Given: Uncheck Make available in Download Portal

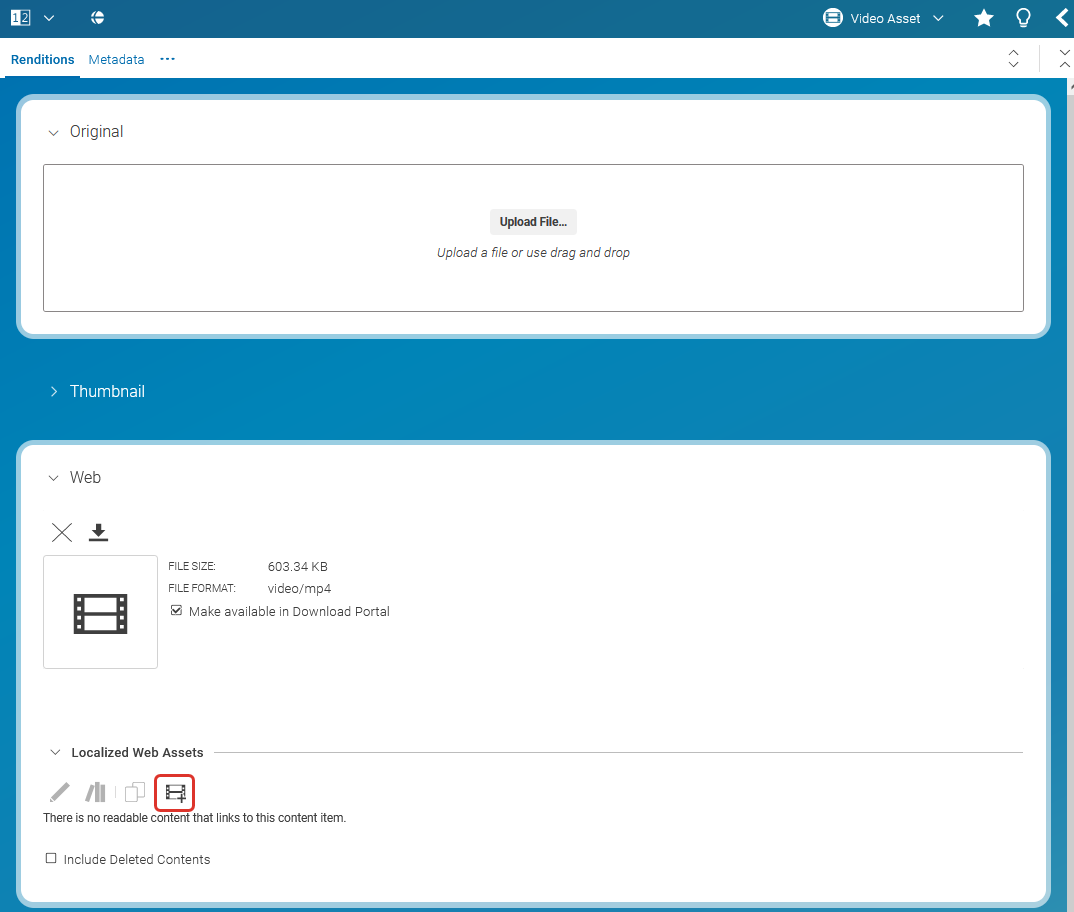Looking at the screenshot, I should point(177,611).
